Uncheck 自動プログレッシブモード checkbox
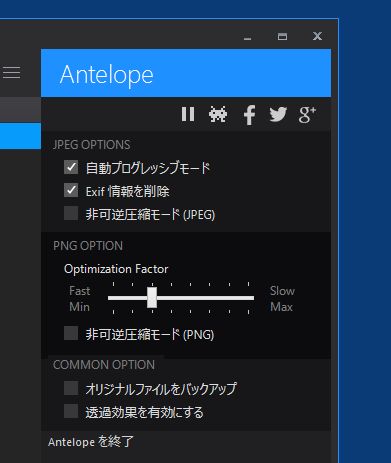Image resolution: width=391 pixels, height=463 pixels. (71, 167)
